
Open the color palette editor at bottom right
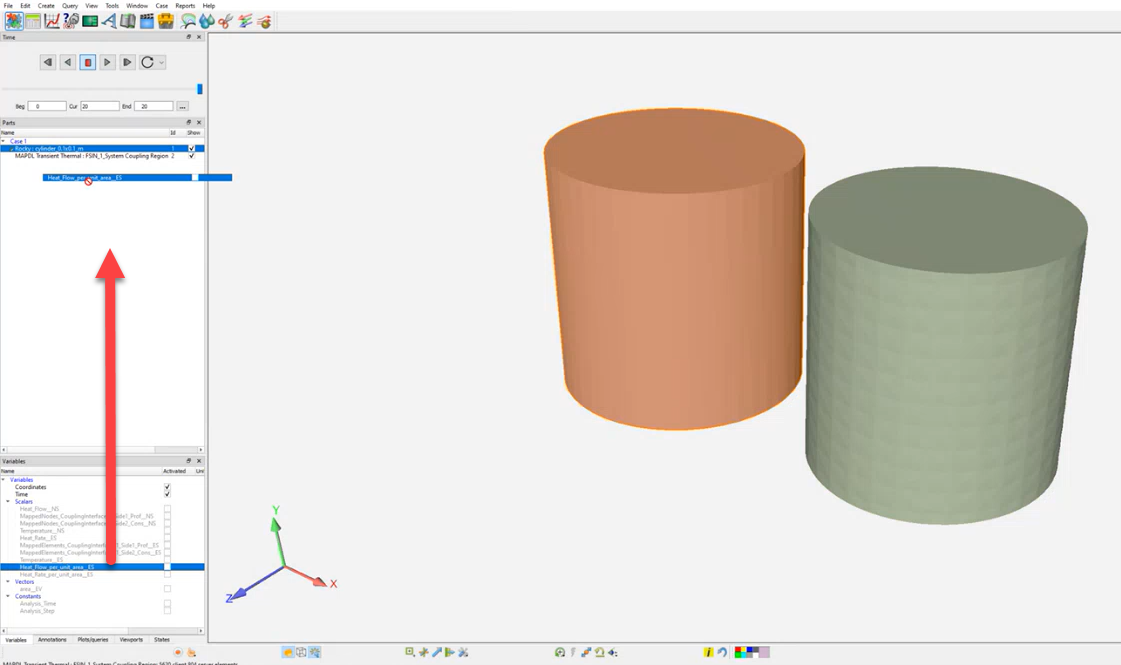749,652
